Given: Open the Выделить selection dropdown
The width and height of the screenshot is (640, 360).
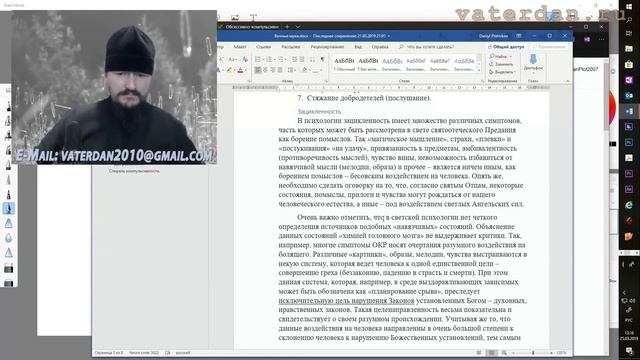Looking at the screenshot, I should point(502,72).
